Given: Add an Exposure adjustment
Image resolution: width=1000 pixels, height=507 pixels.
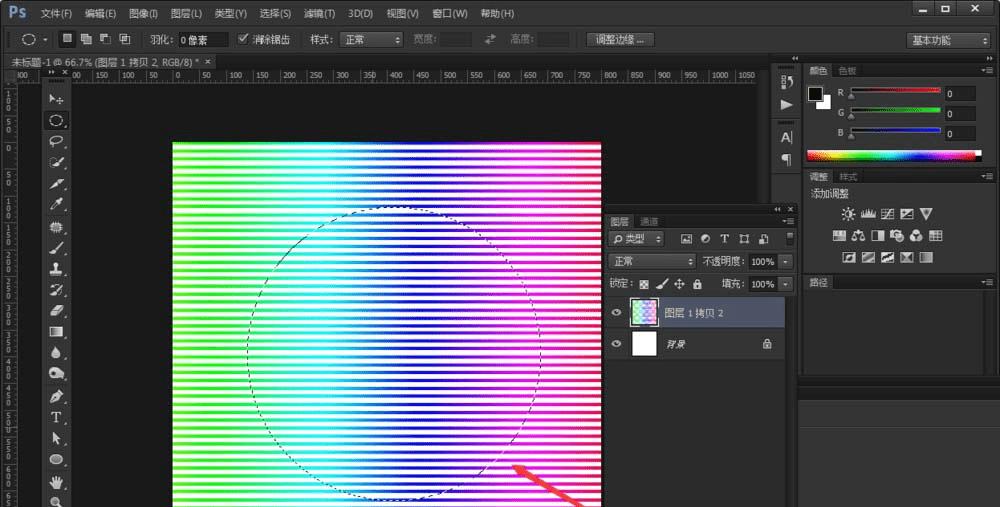Looking at the screenshot, I should coord(906,214).
